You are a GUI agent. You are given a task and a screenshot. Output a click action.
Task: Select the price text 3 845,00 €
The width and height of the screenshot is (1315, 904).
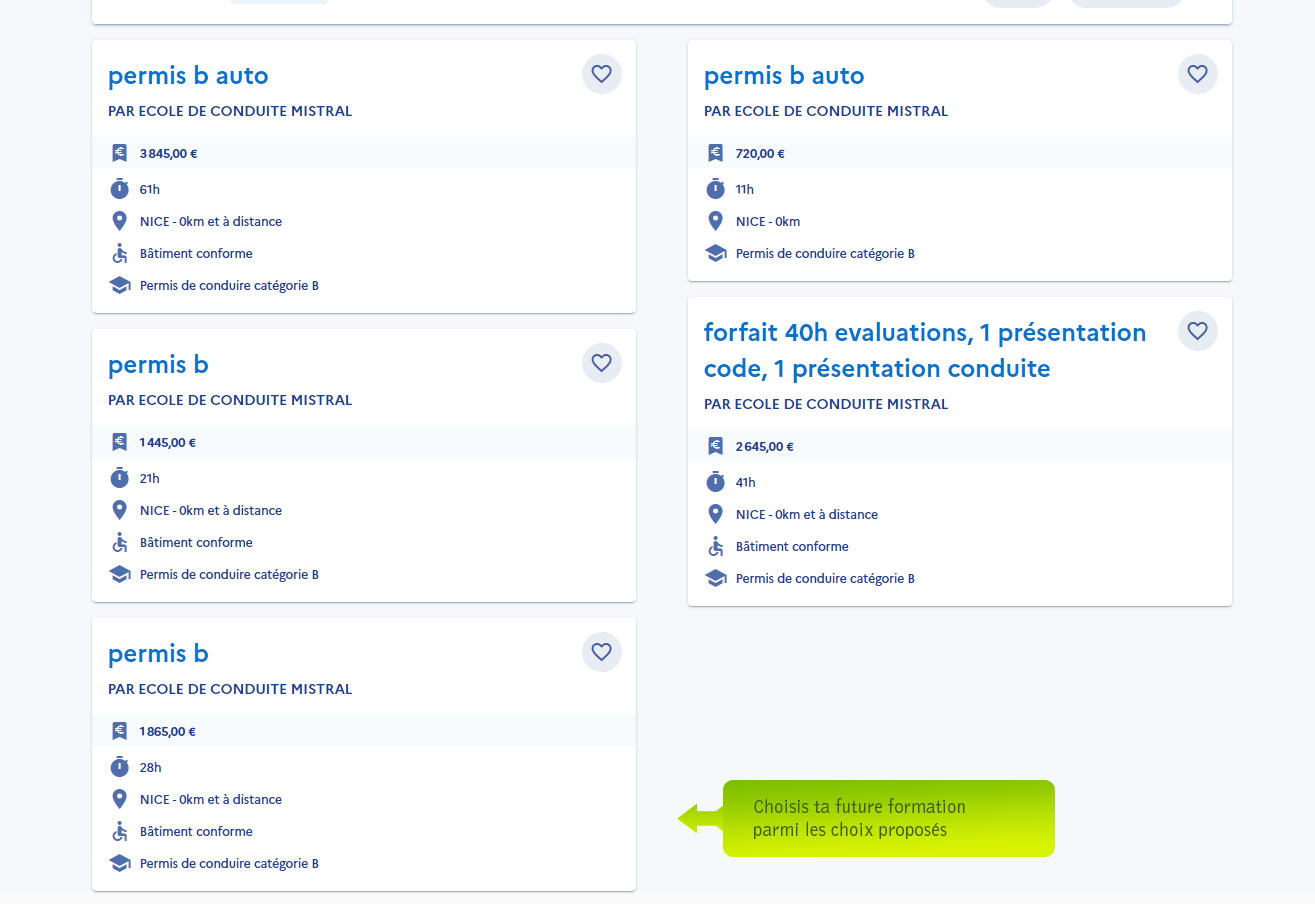pyautogui.click(x=168, y=154)
